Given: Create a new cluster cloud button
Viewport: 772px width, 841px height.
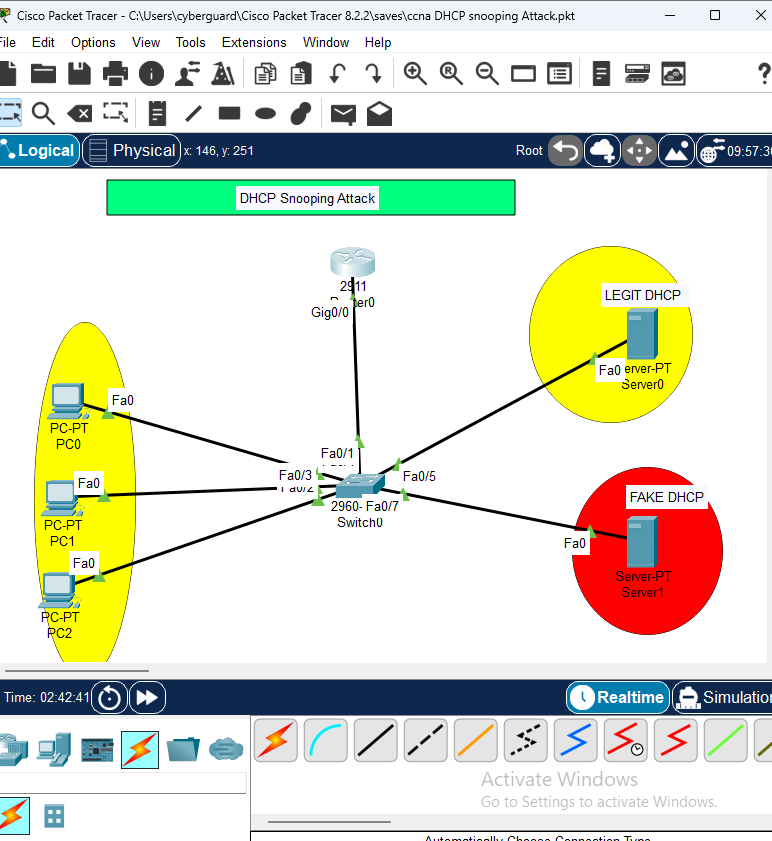Looking at the screenshot, I should click(602, 151).
